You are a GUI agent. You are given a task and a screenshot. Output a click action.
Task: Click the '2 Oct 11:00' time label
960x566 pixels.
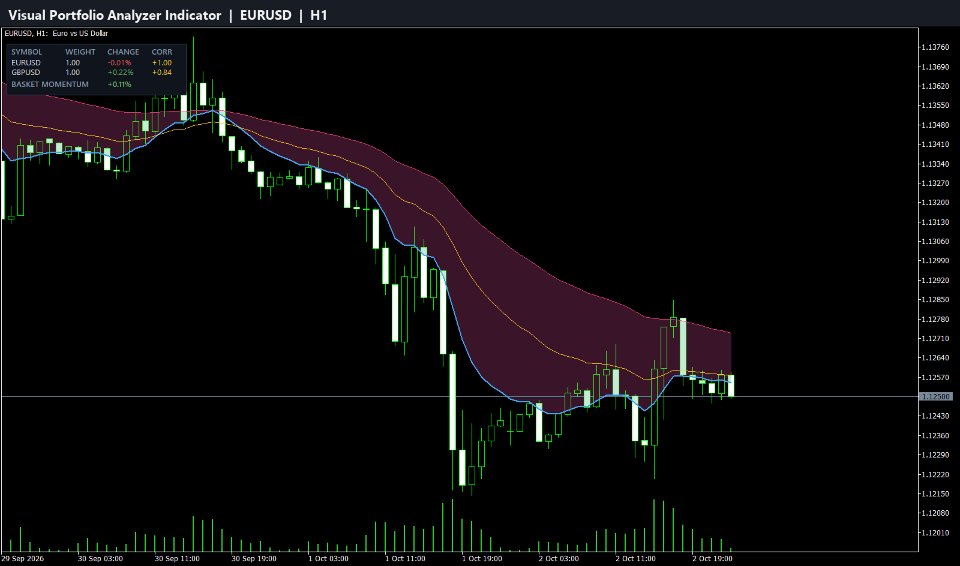coord(636,559)
